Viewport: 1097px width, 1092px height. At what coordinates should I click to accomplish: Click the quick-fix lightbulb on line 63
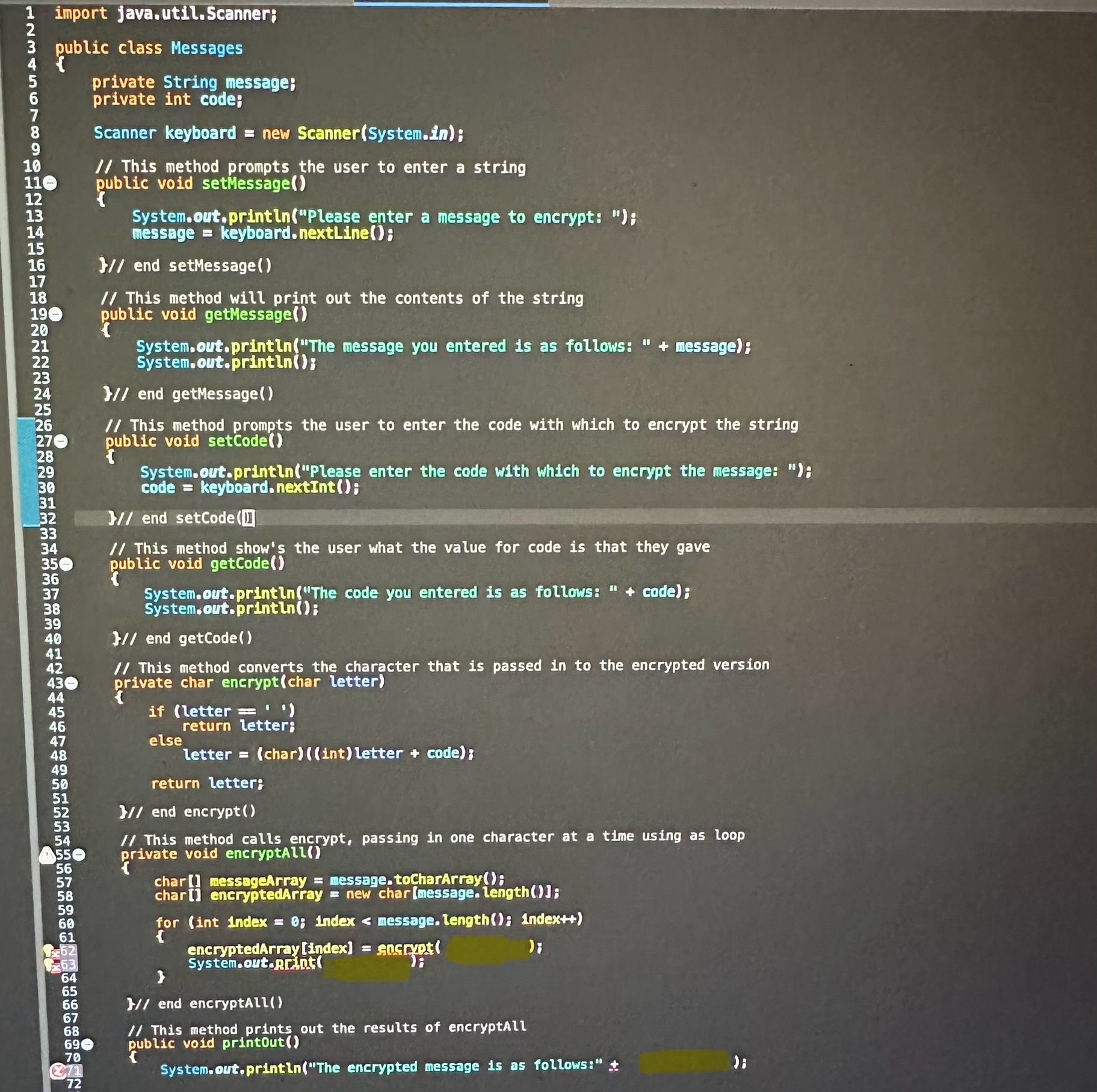pos(48,965)
